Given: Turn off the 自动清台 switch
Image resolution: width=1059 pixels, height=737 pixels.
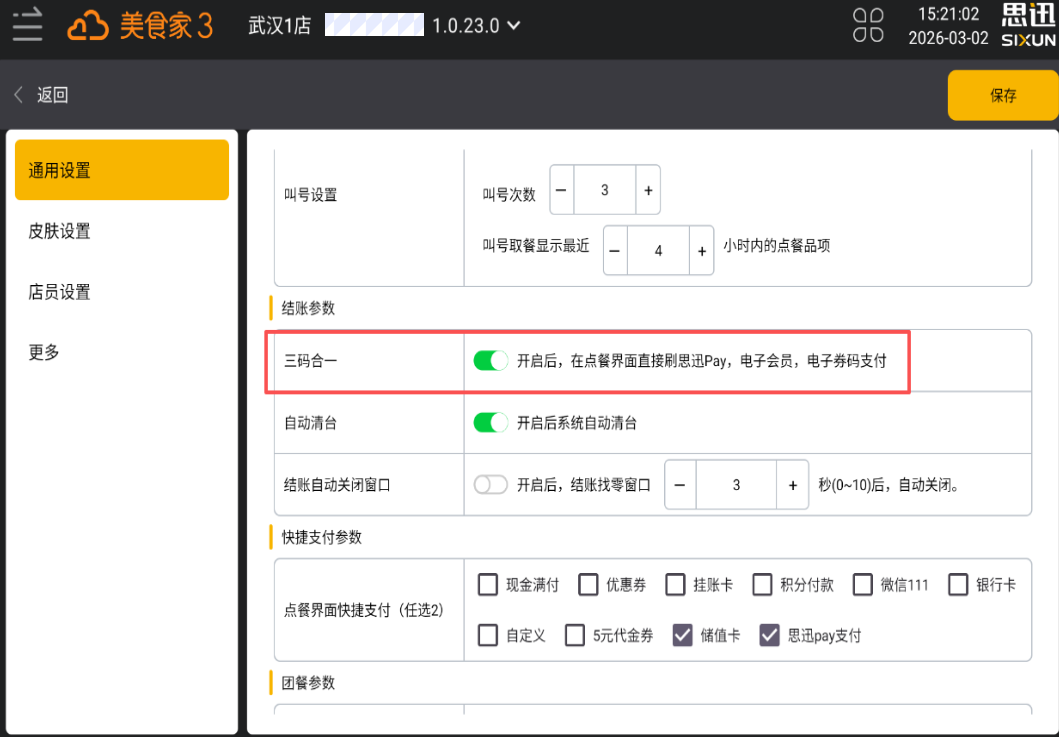Looking at the screenshot, I should tap(491, 423).
